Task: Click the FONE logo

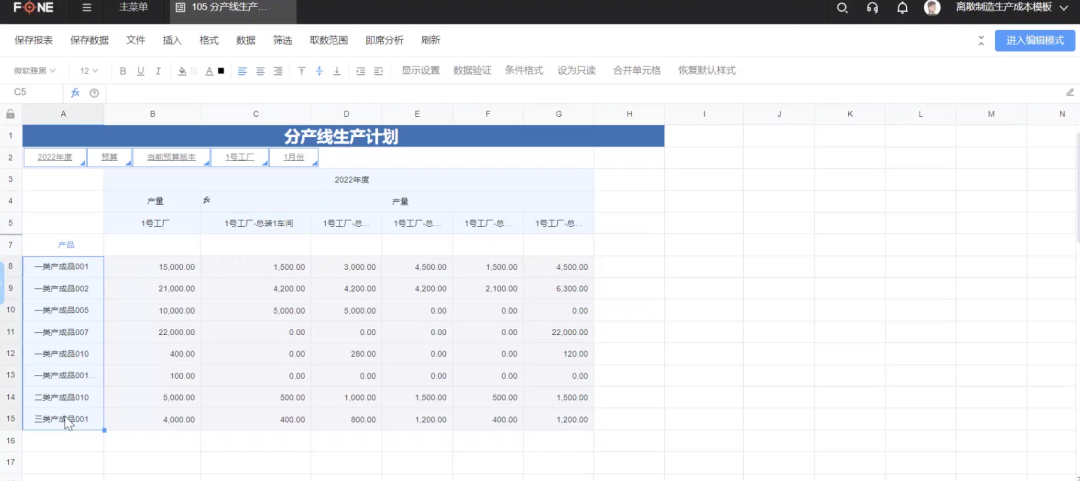Action: click(x=34, y=8)
